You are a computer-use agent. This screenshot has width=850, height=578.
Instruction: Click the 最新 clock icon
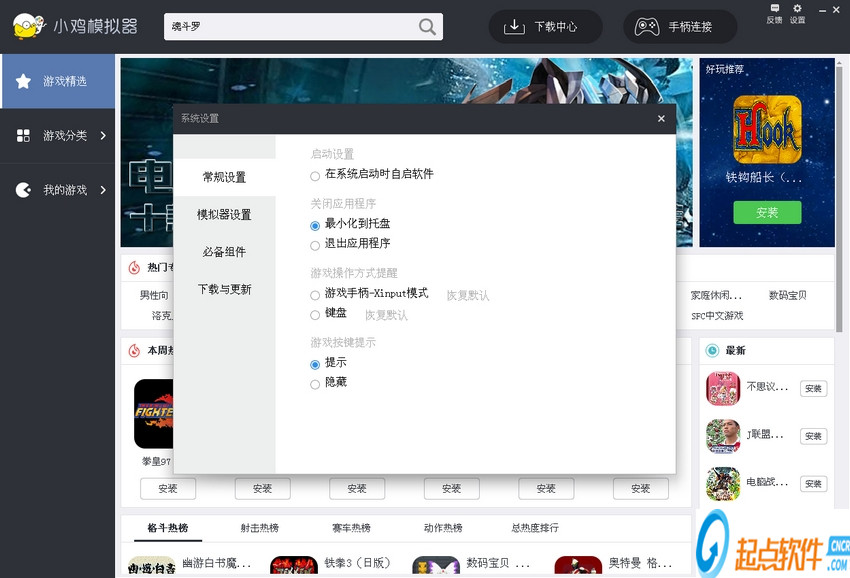[712, 351]
